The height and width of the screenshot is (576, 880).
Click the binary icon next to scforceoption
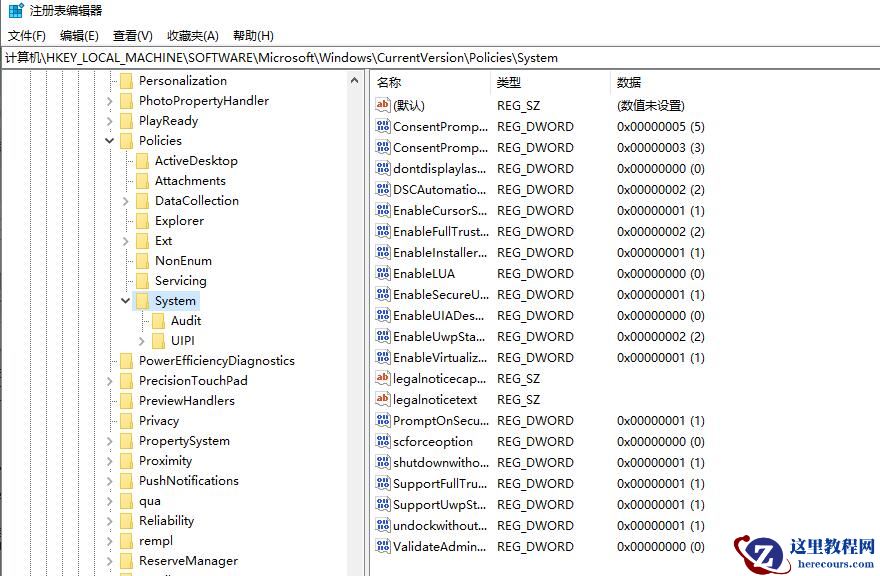384,441
